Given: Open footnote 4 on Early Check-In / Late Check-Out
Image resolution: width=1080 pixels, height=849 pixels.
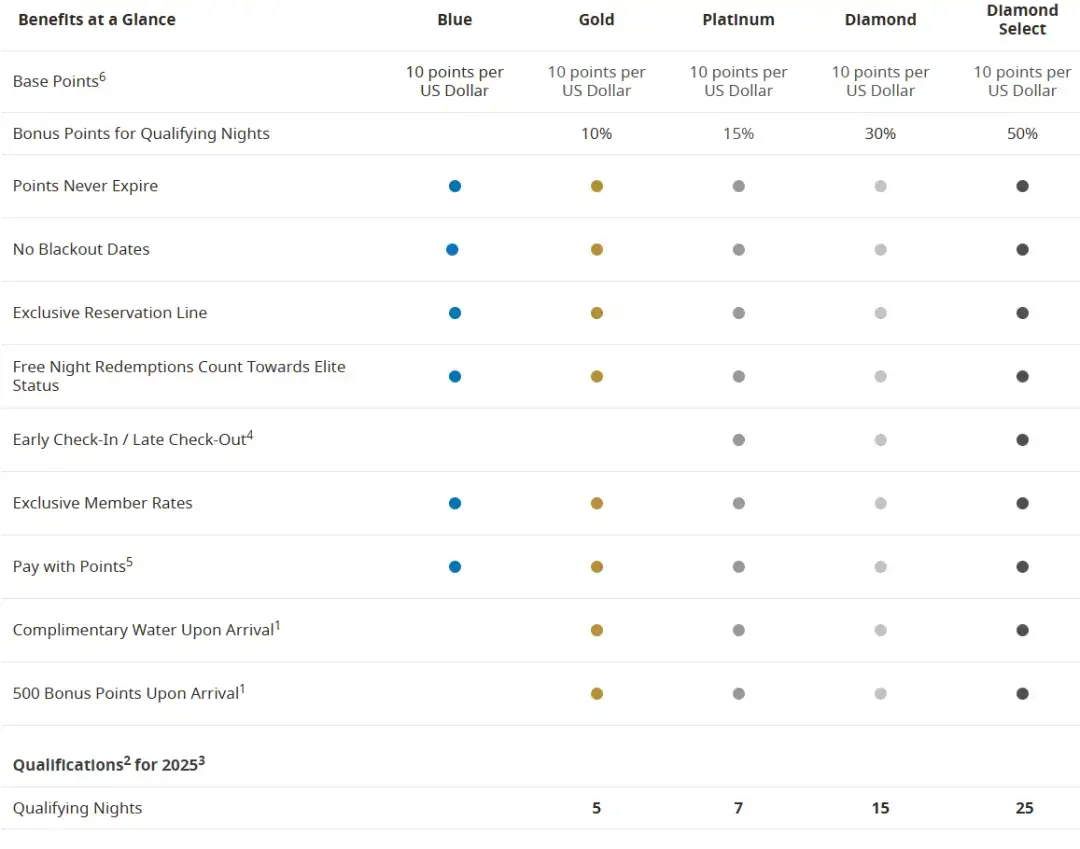Looking at the screenshot, I should pos(250,435).
